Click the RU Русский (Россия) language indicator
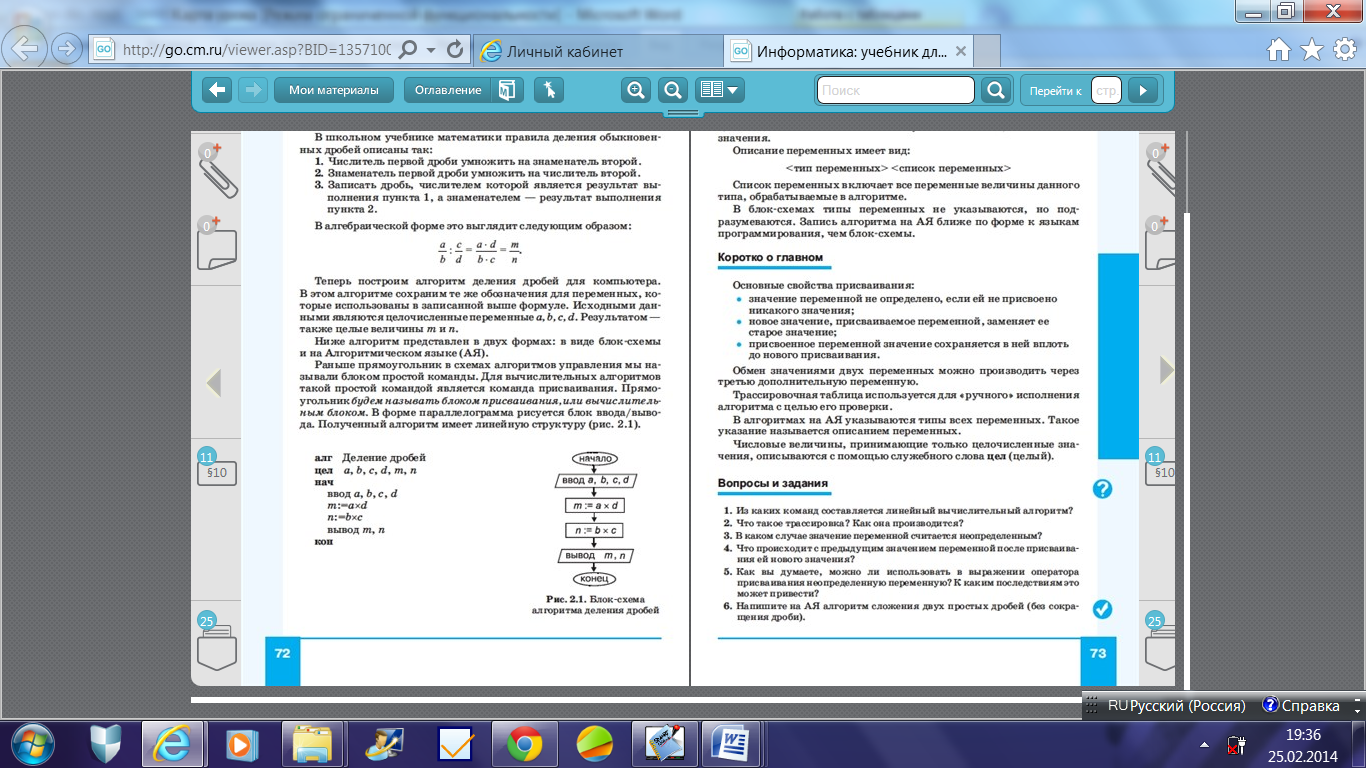The height and width of the screenshot is (768, 1366). click(1176, 706)
